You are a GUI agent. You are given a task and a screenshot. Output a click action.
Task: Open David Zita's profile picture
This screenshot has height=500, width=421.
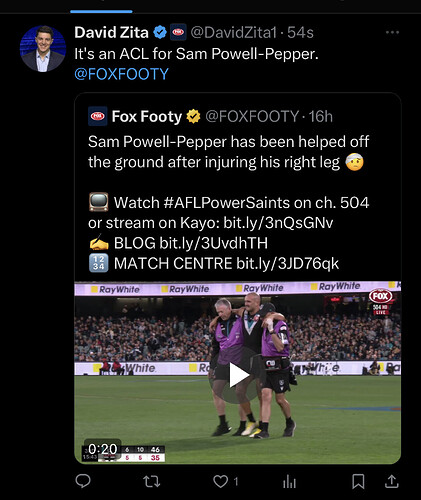[x=43, y=49]
